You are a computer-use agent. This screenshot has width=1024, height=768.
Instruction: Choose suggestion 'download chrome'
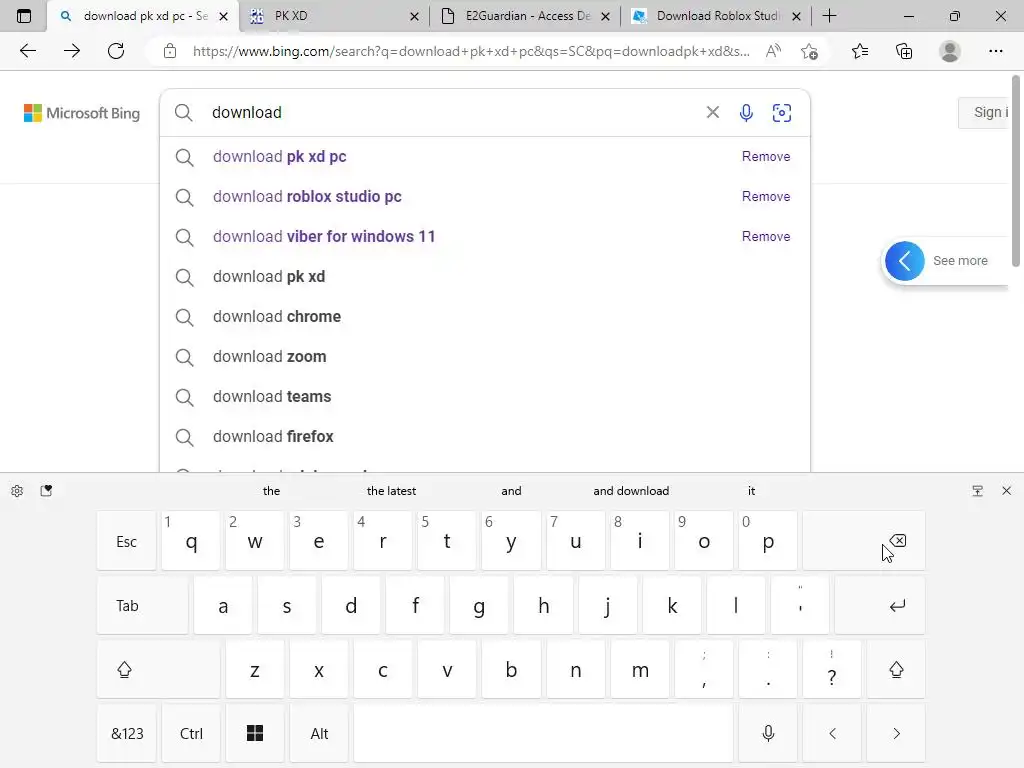(485, 316)
